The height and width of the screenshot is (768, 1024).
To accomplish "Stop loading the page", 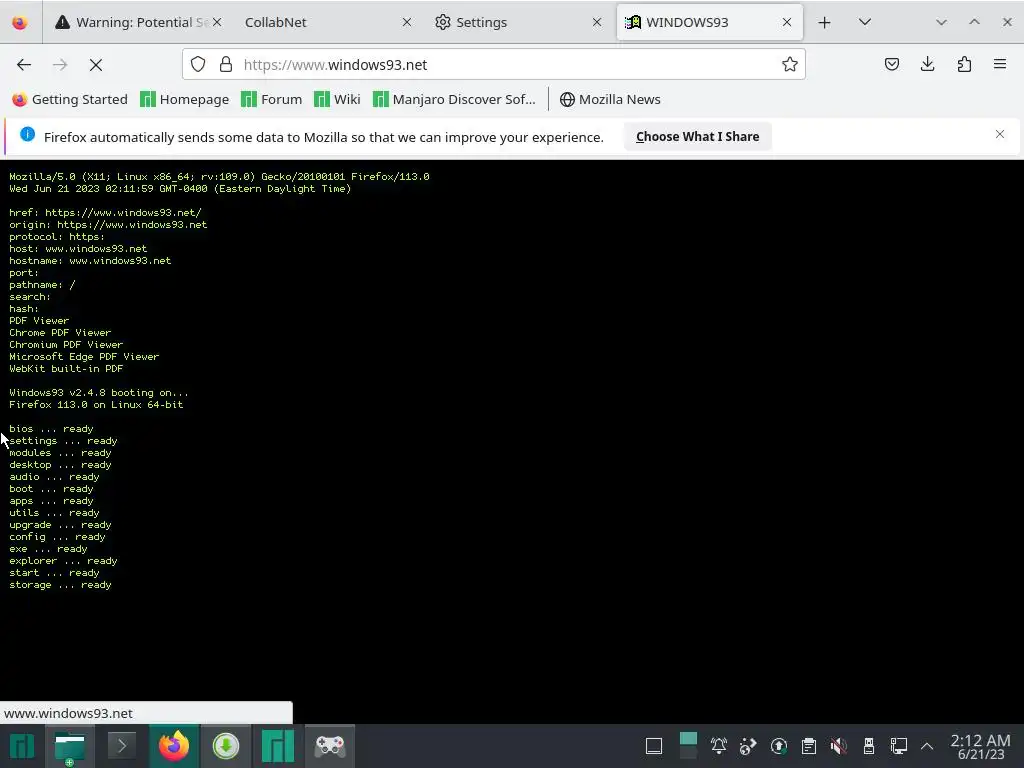I will point(96,65).
